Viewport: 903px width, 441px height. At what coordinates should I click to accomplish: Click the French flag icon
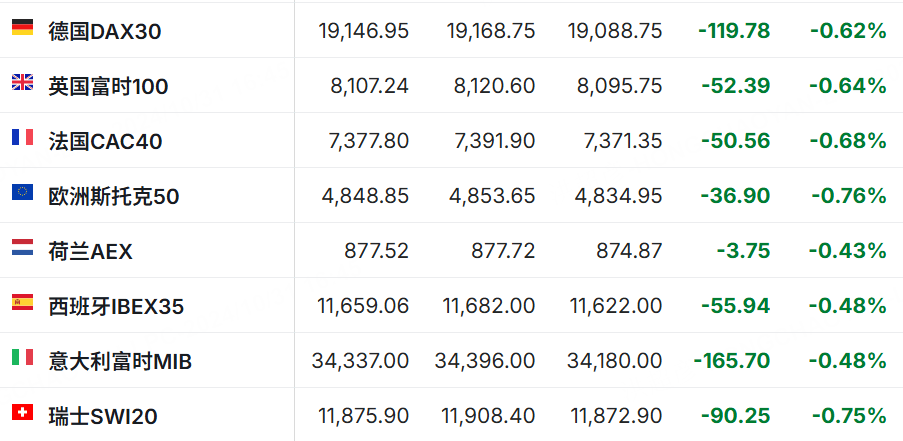tap(22, 137)
